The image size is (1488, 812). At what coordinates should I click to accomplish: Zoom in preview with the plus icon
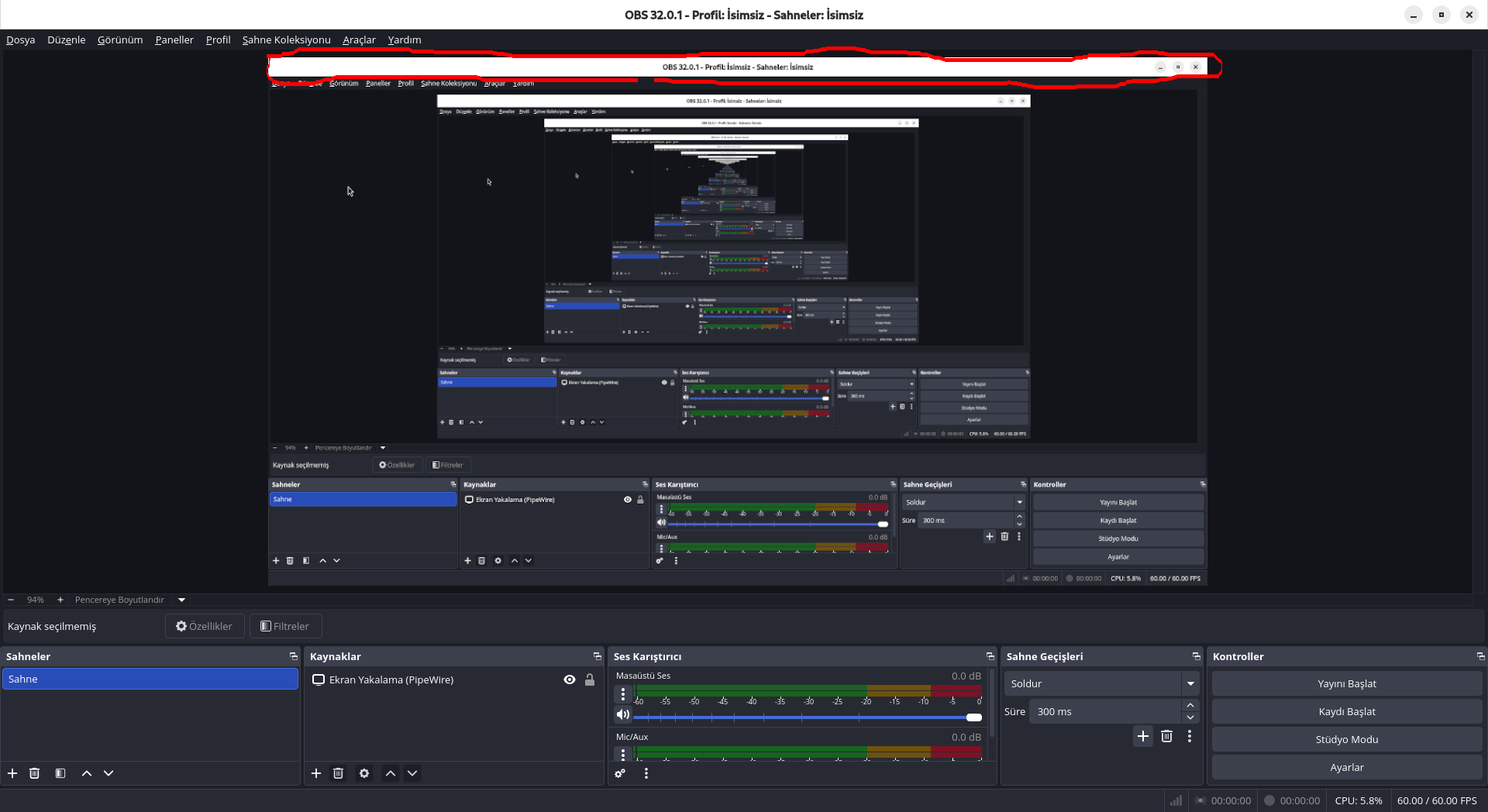click(60, 600)
